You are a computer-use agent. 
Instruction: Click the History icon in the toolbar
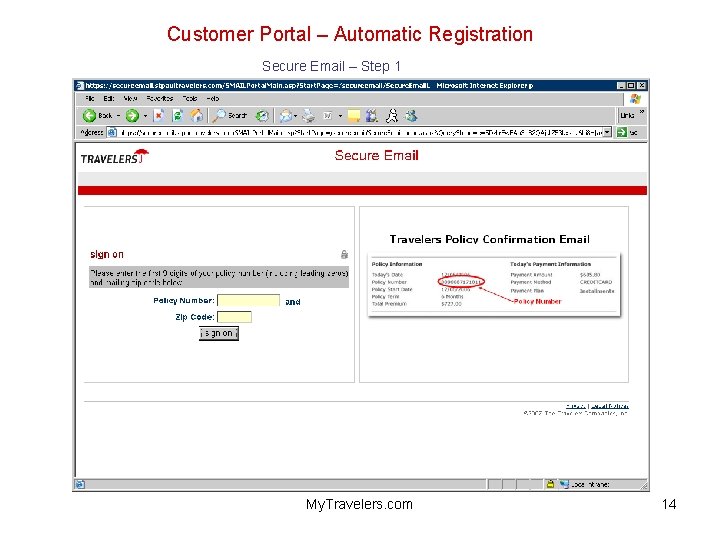pos(262,116)
